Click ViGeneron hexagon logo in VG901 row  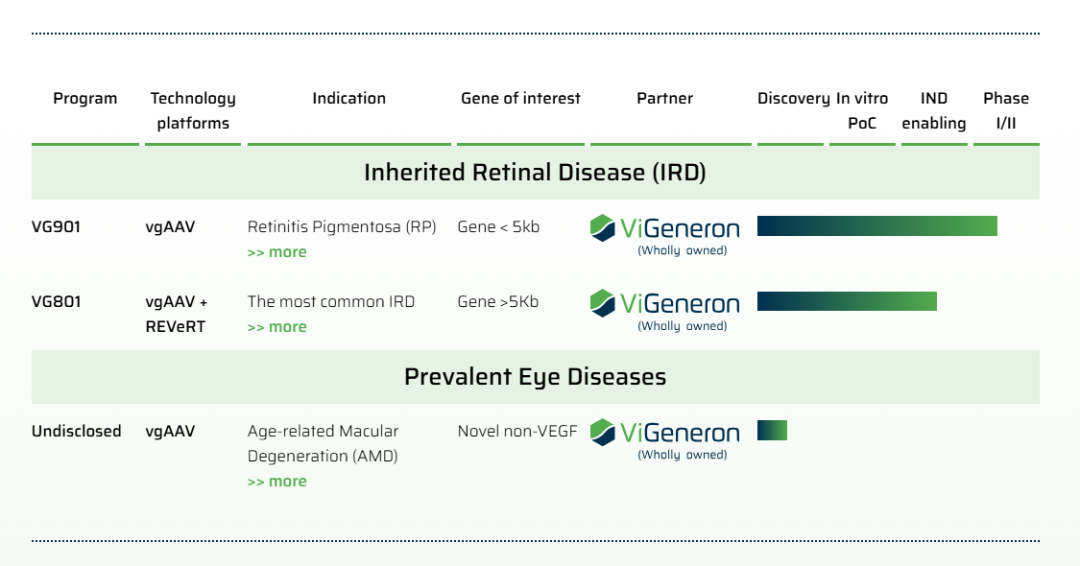603,228
